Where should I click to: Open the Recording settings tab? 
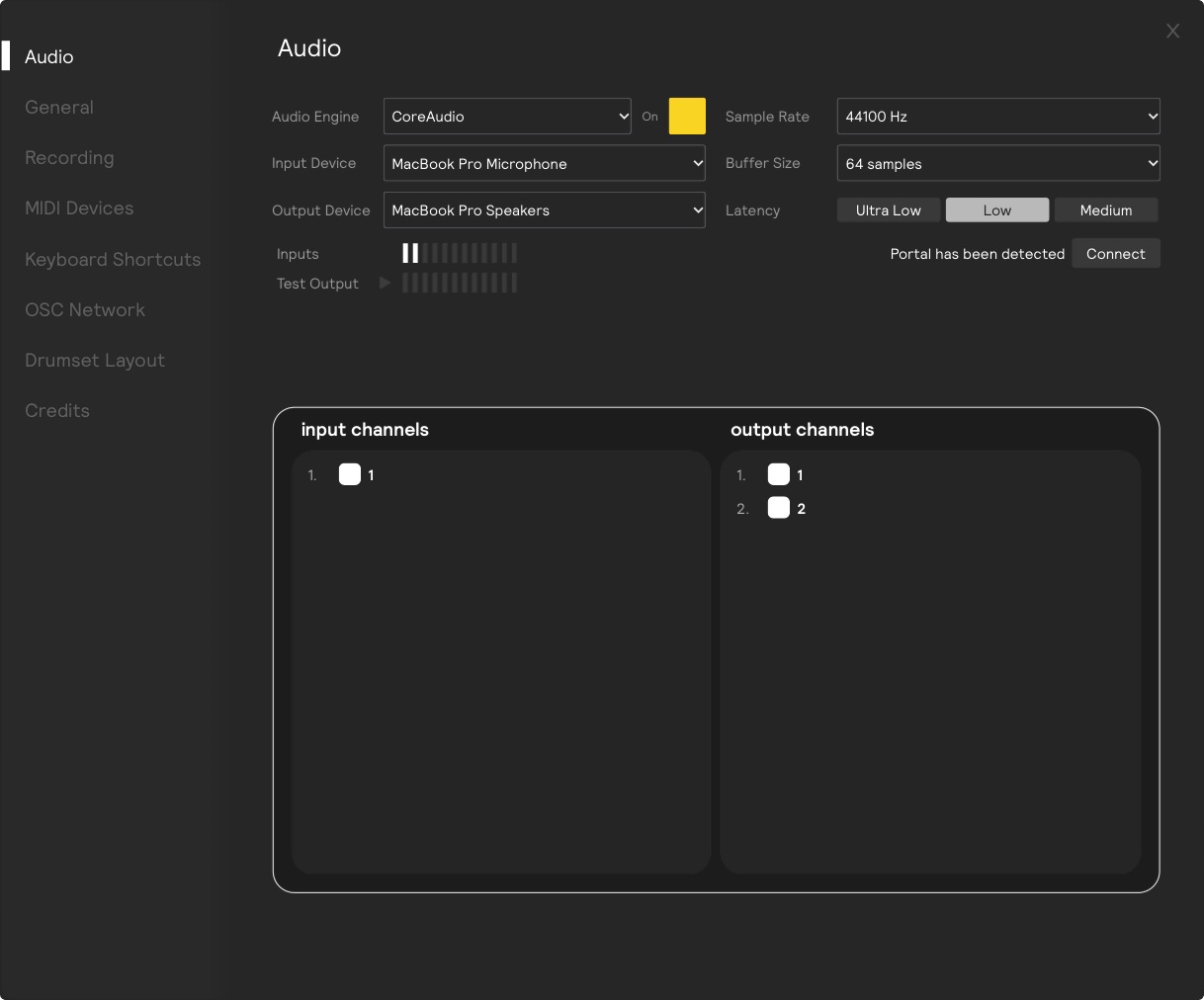click(x=69, y=158)
